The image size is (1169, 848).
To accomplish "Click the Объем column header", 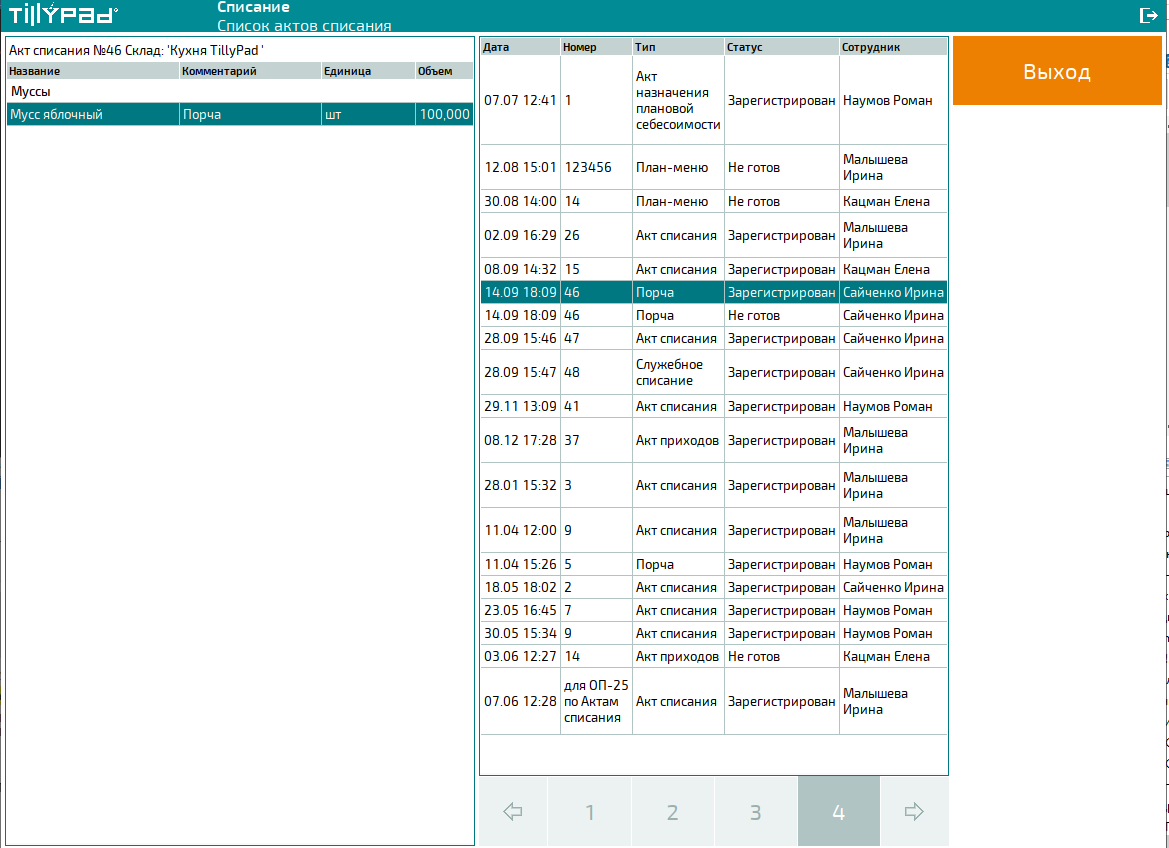I will tap(444, 71).
